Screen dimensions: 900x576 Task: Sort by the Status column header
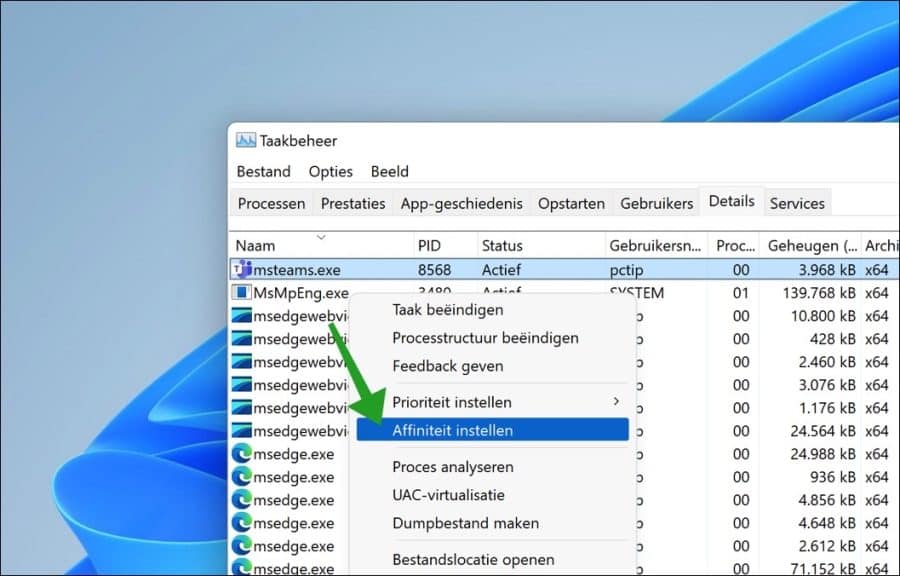point(541,245)
